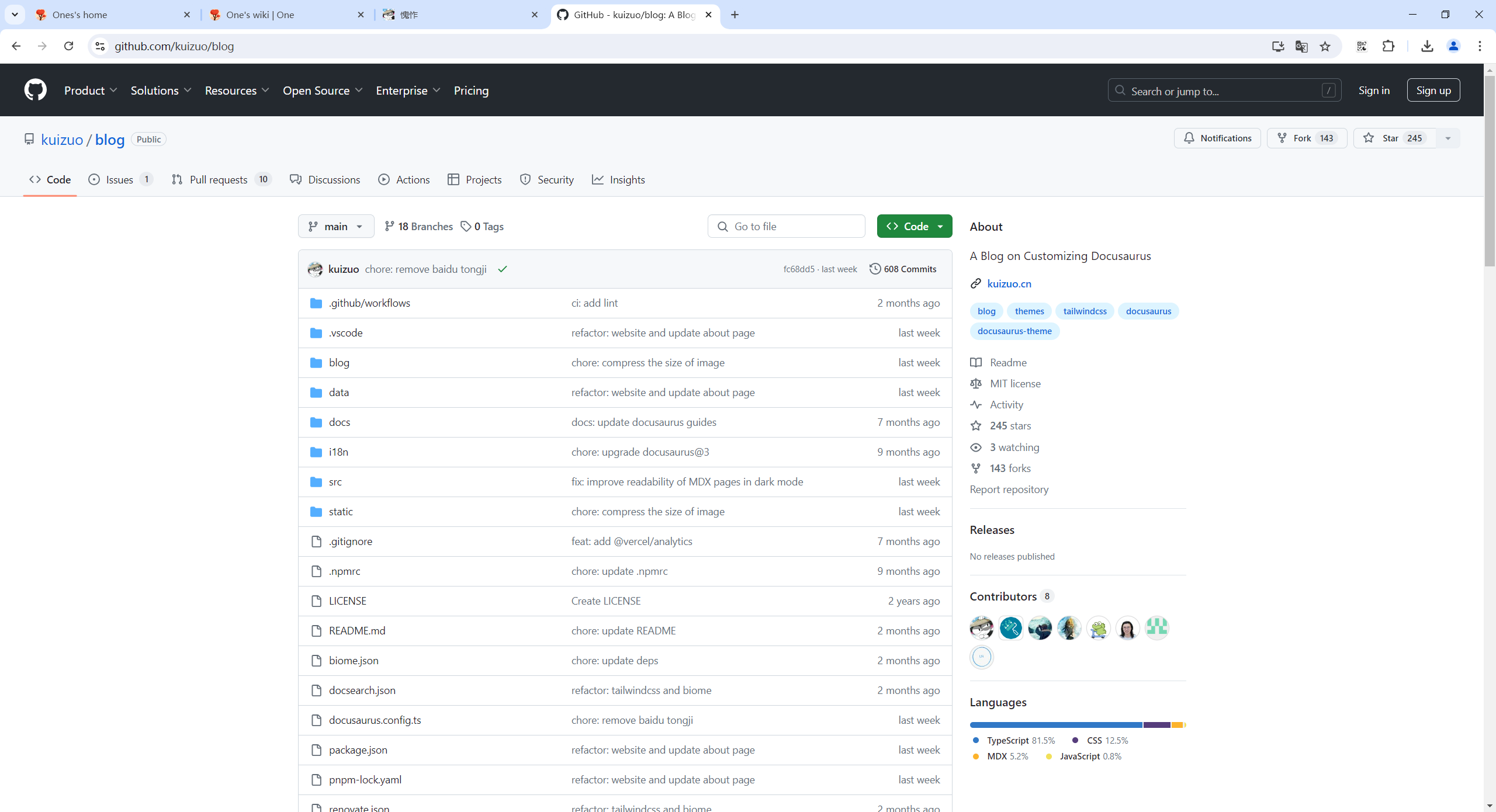
Task: Open the src folder
Action: pos(335,481)
